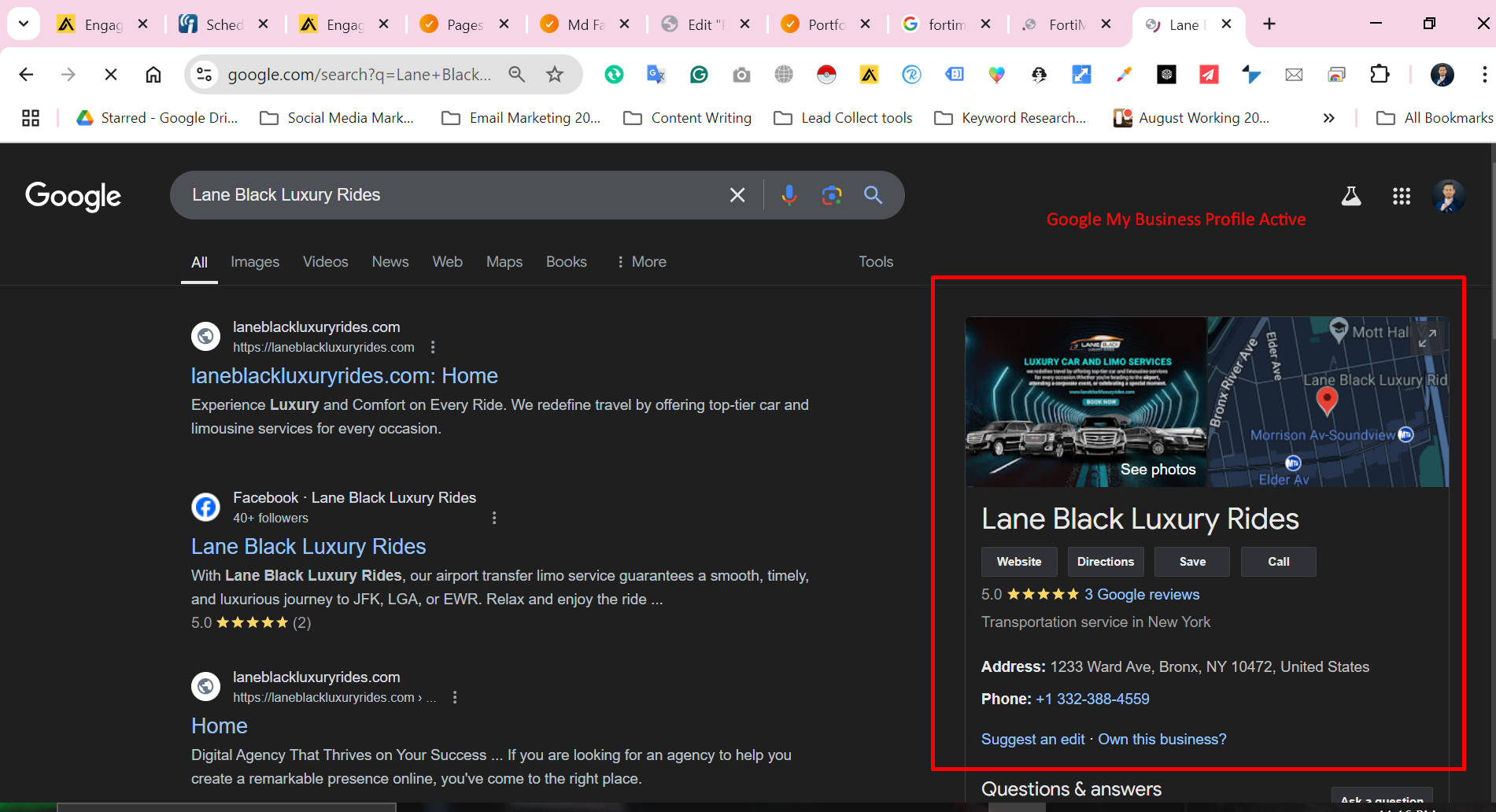Open new browser tab

[x=1269, y=24]
